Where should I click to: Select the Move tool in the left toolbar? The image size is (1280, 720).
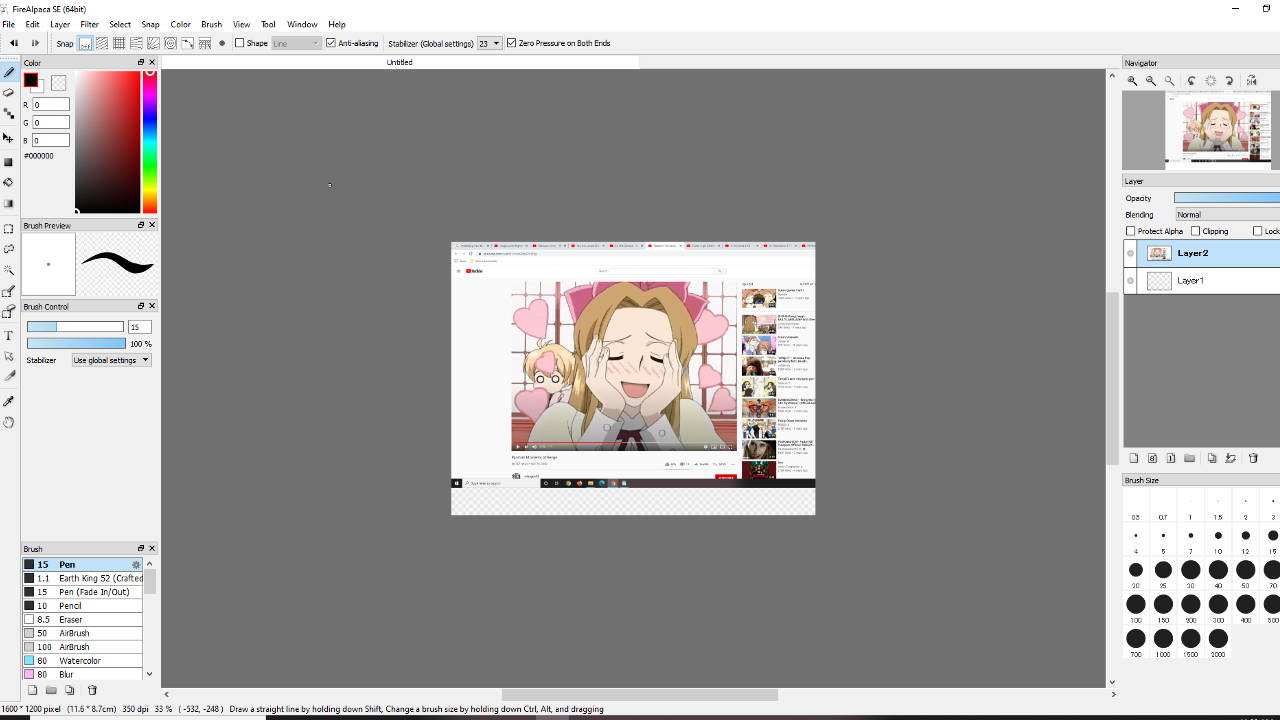9,138
